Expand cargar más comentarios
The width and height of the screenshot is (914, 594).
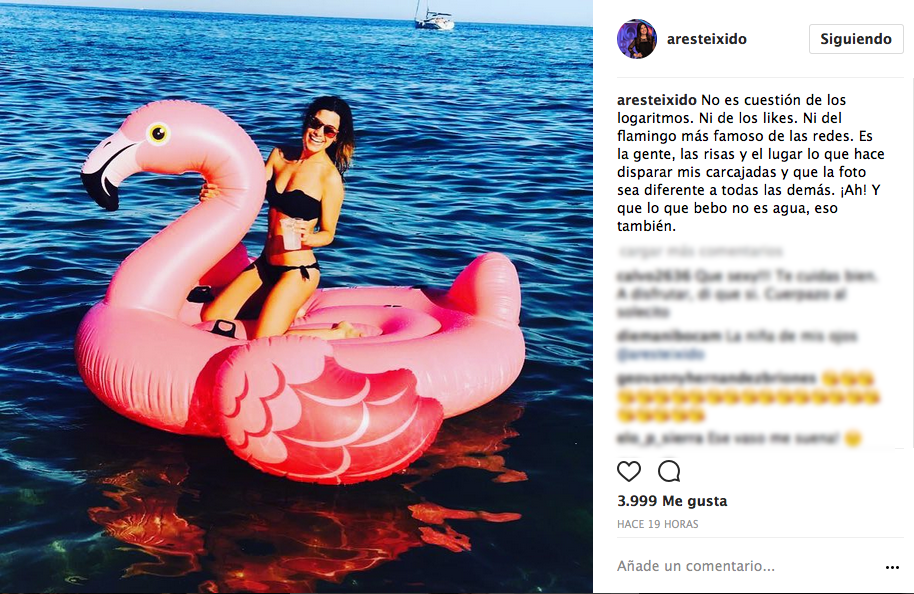tap(701, 251)
